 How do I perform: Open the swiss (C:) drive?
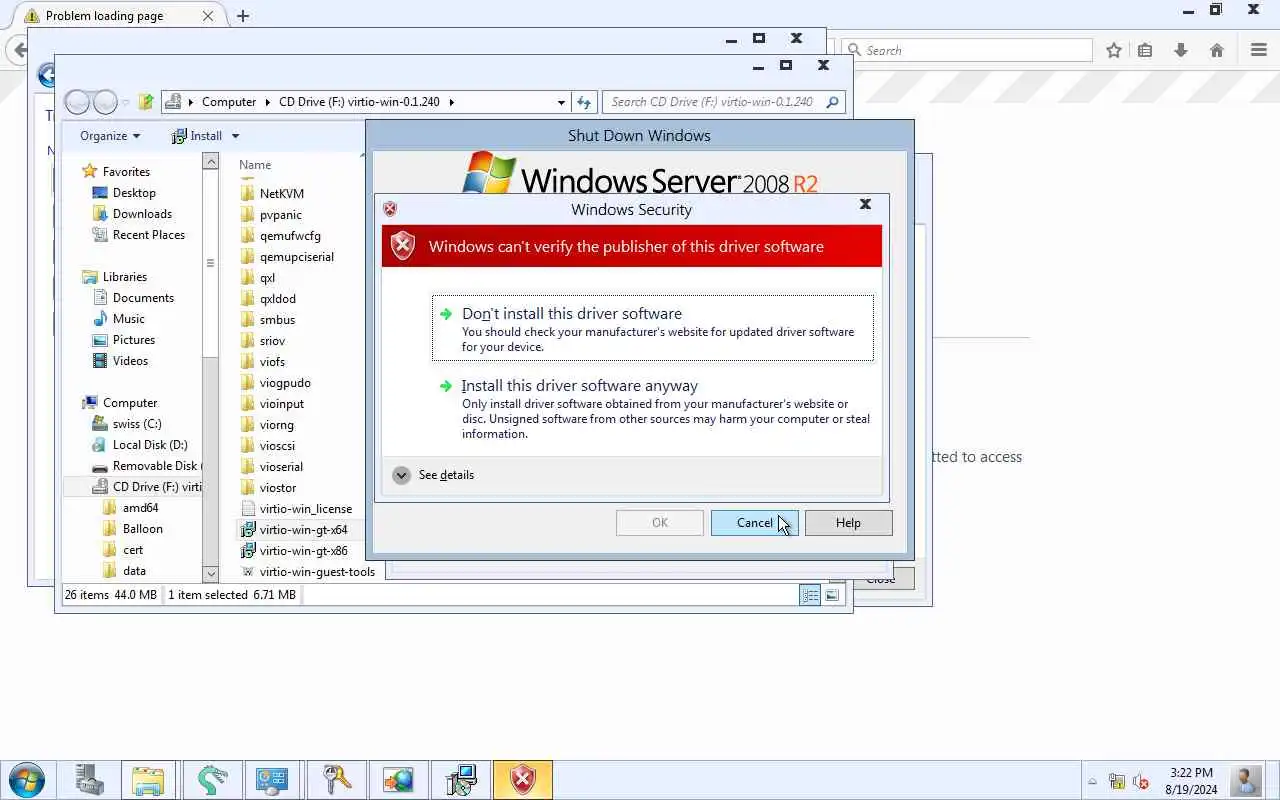137,424
